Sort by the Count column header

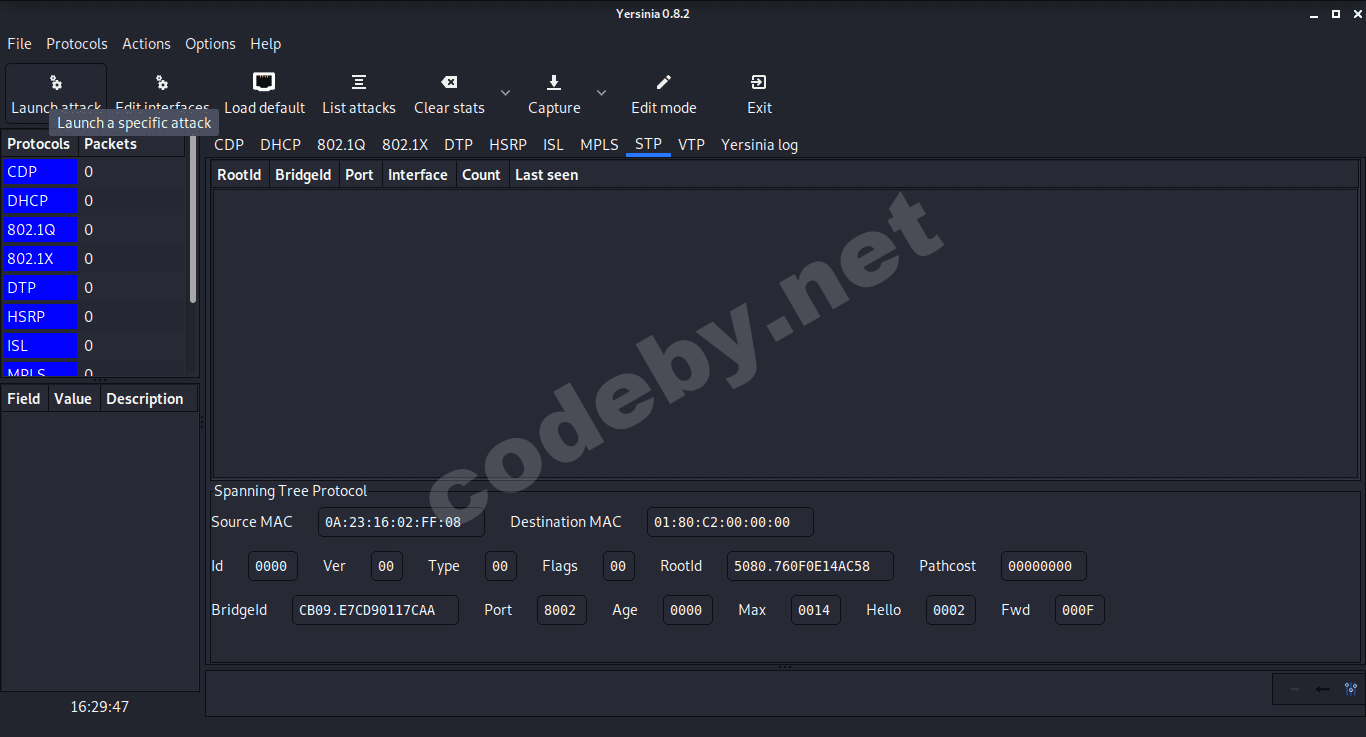(x=481, y=175)
